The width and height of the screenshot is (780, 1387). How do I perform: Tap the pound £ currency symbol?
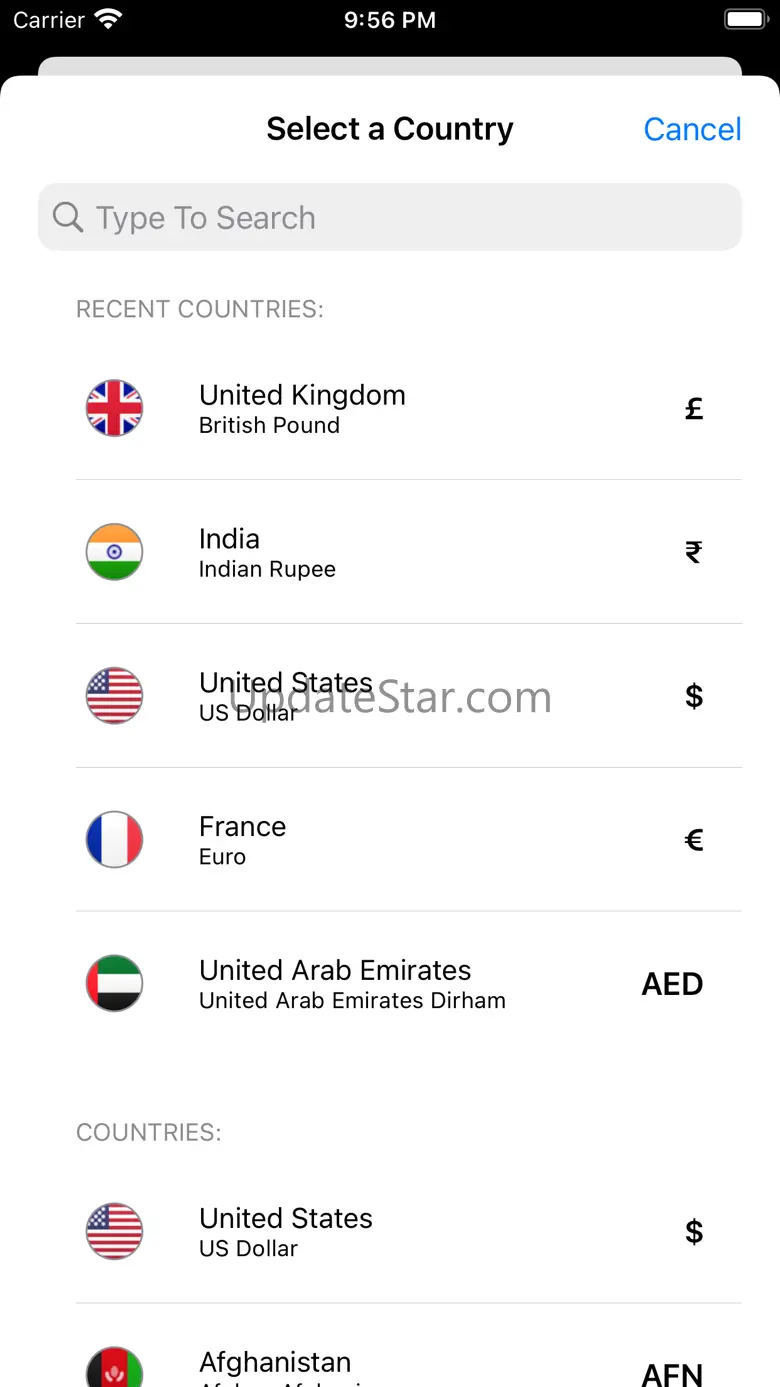click(694, 408)
